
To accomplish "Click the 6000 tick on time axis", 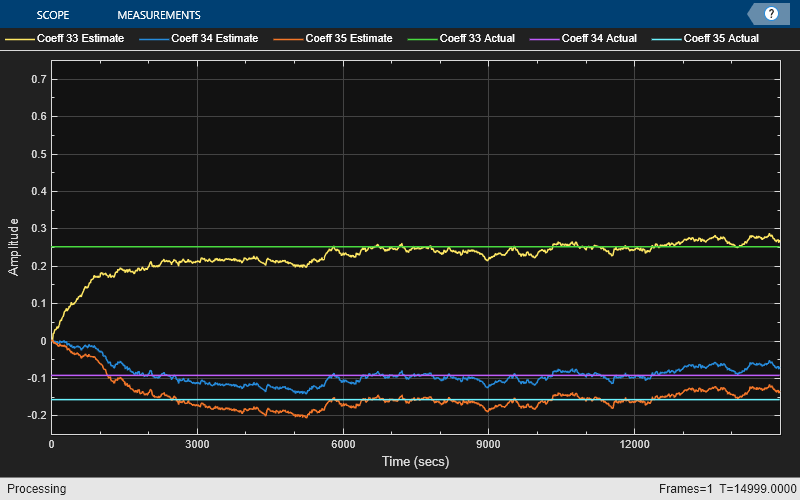I will [x=343, y=443].
